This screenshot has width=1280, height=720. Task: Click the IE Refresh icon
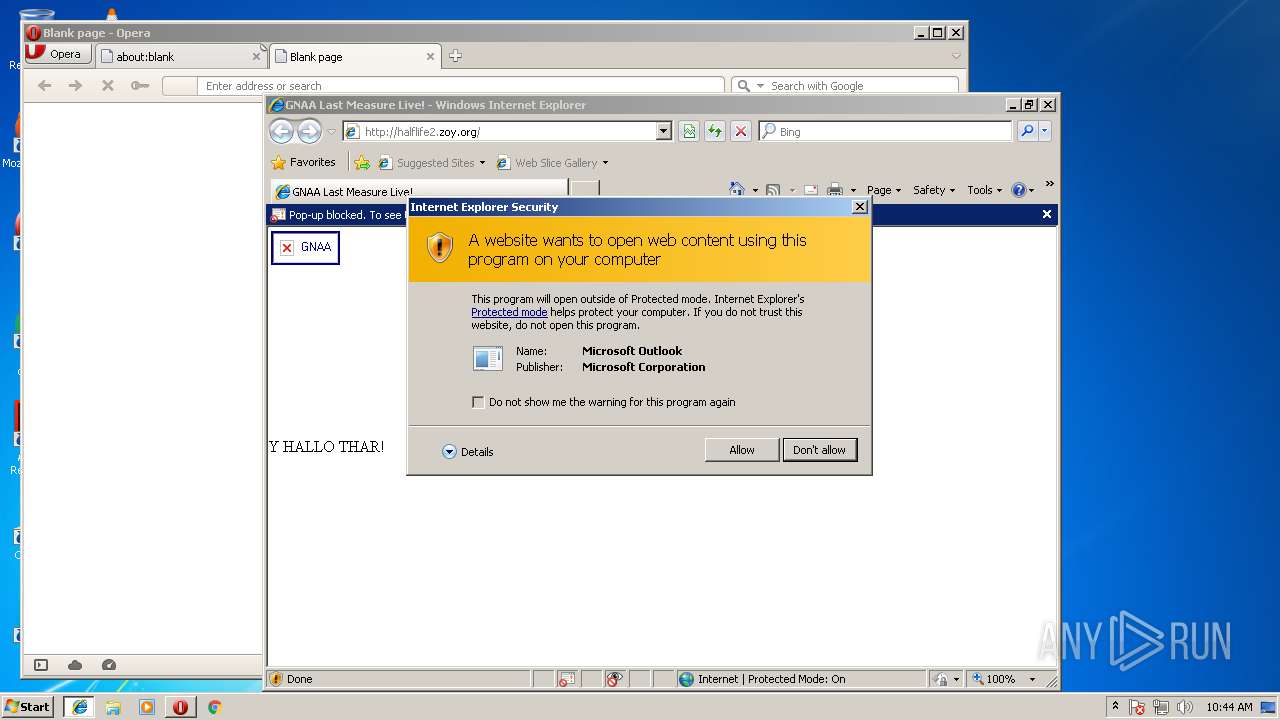click(x=714, y=131)
